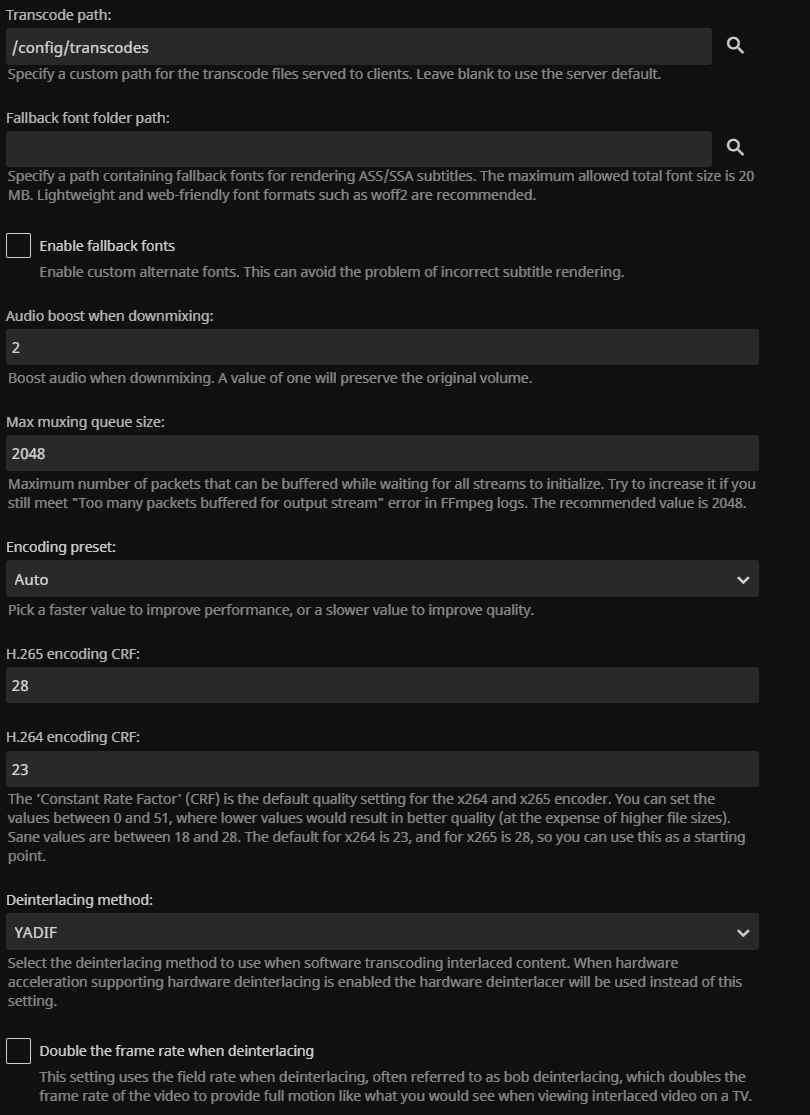Focus the Transcode path input field
This screenshot has width=810, height=1115.
[358, 46]
